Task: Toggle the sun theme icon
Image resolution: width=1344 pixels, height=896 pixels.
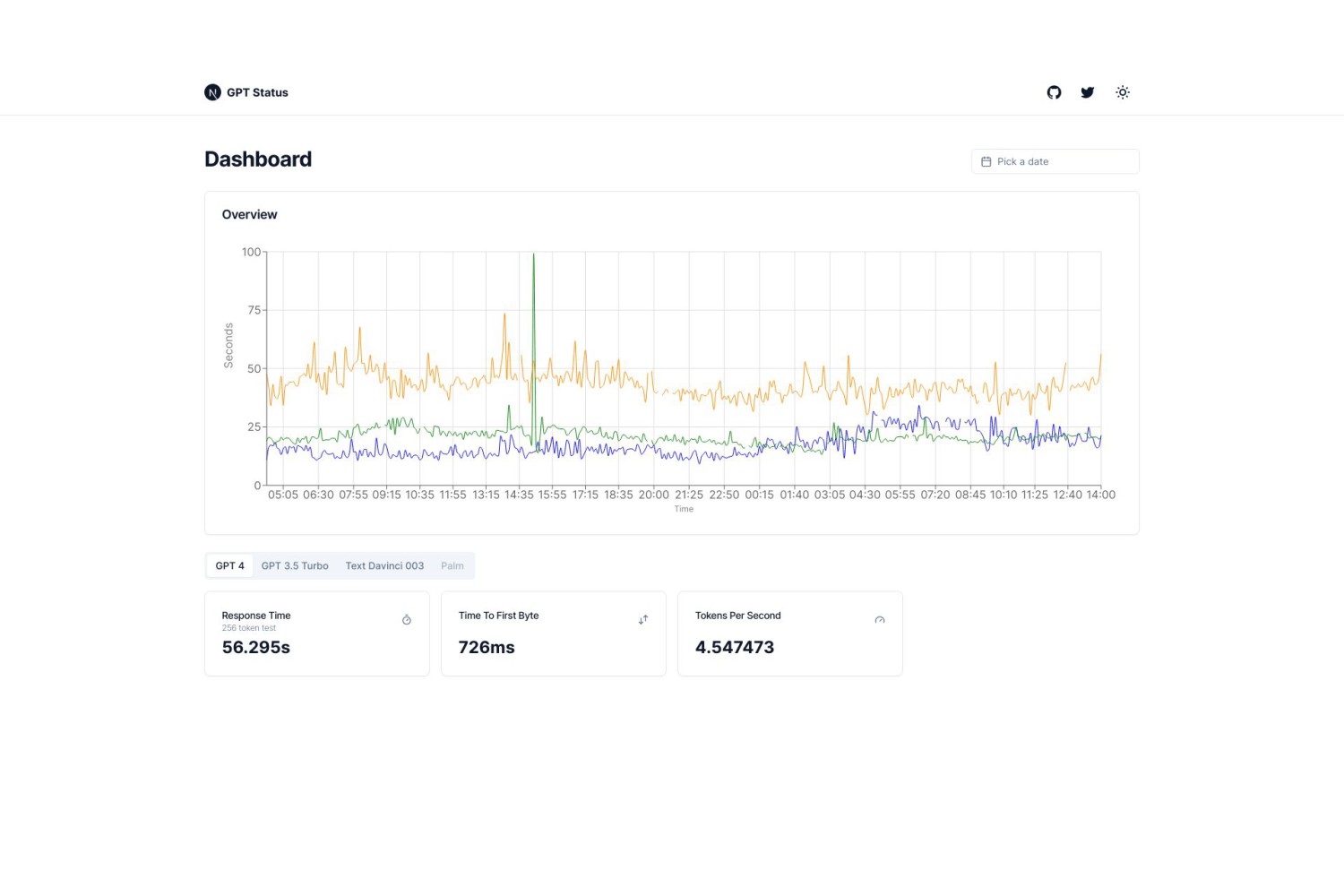Action: click(1123, 92)
